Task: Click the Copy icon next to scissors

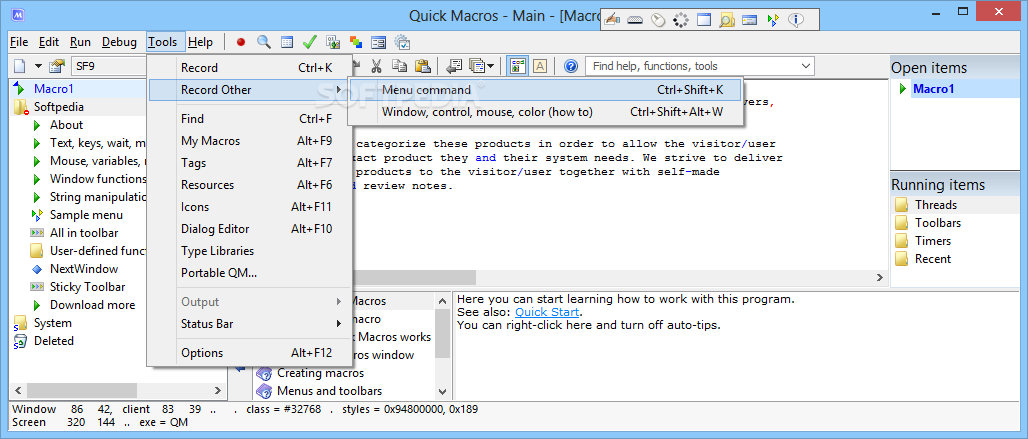Action: 399,66
